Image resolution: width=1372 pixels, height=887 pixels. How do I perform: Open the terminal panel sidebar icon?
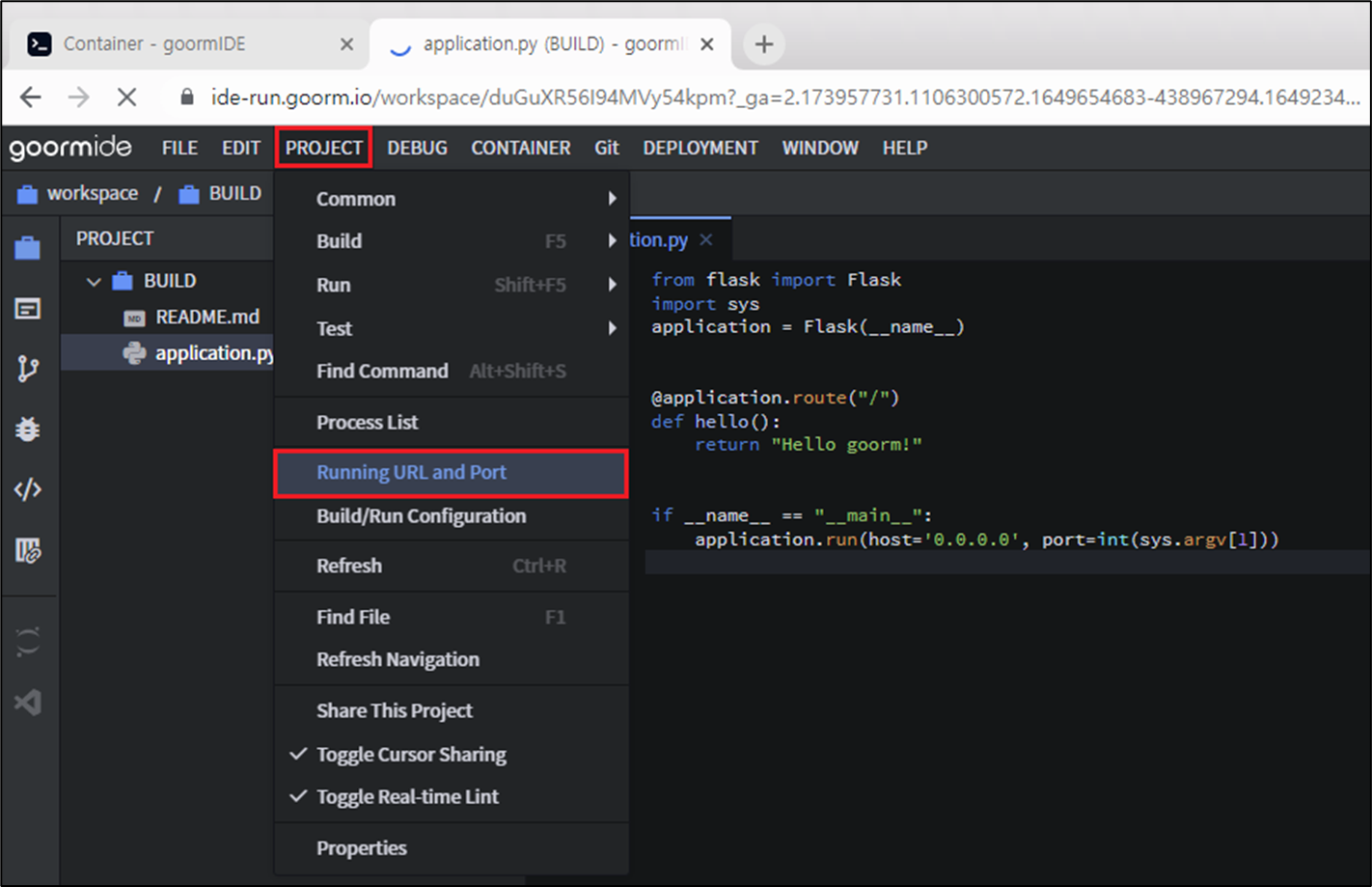tap(28, 309)
